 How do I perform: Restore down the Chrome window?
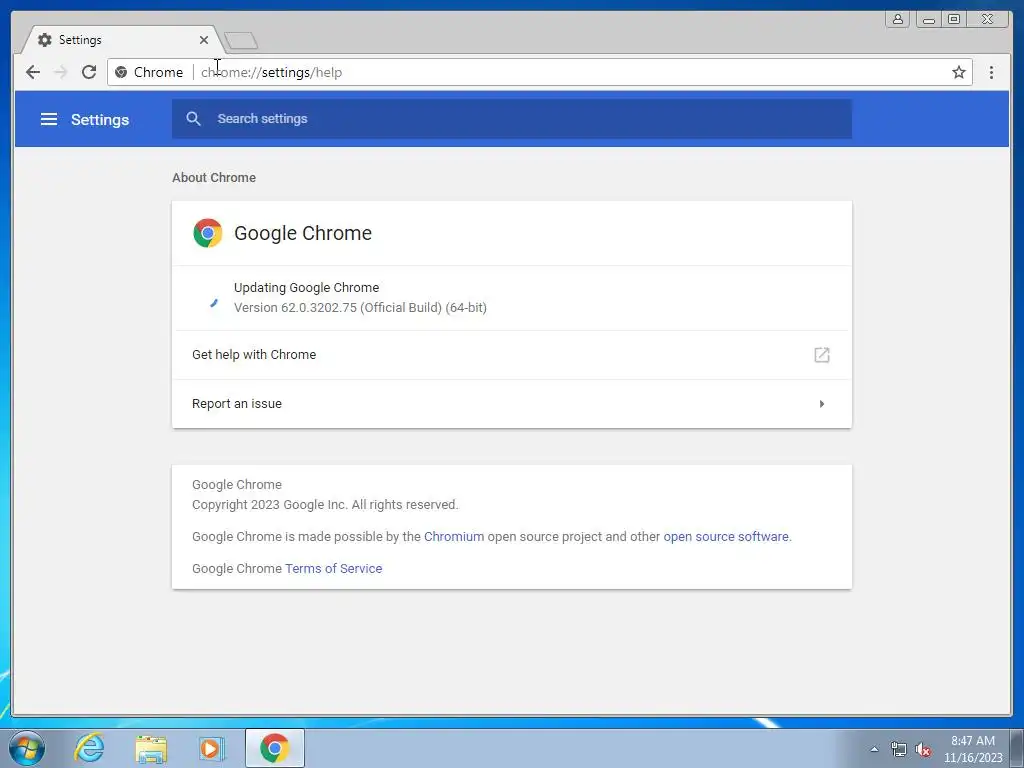coord(954,19)
